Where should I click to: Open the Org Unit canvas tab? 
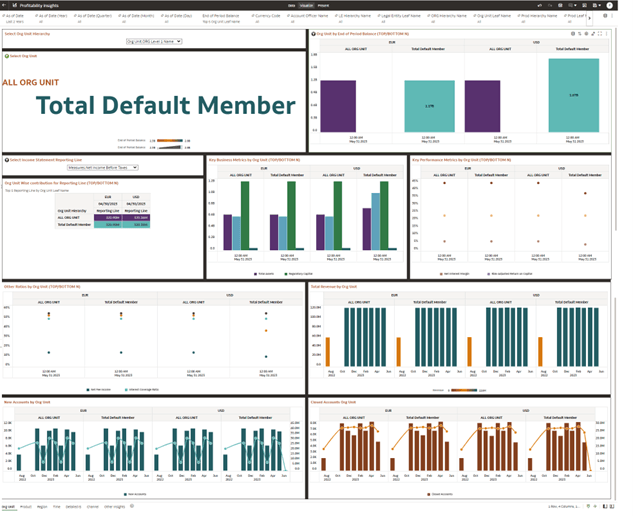[8, 506]
